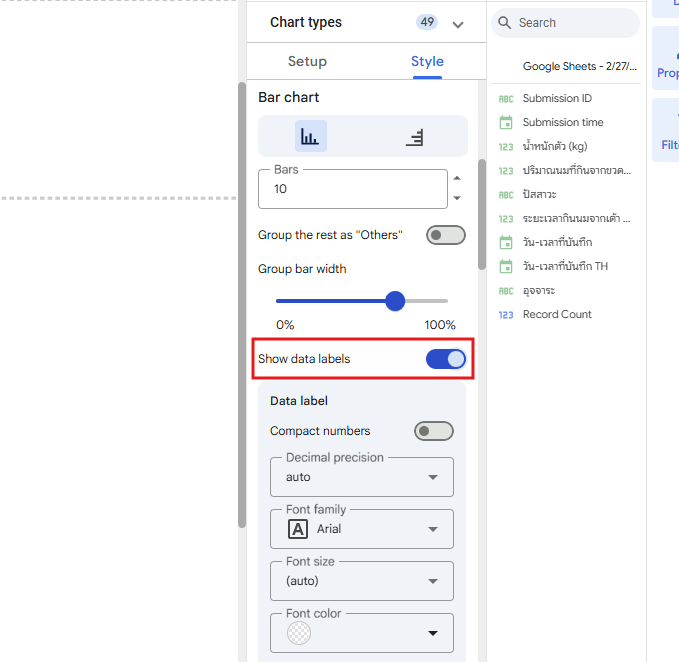Image resolution: width=679 pixels, height=662 pixels.
Task: Turn on Compact numbers toggle
Action: [433, 431]
